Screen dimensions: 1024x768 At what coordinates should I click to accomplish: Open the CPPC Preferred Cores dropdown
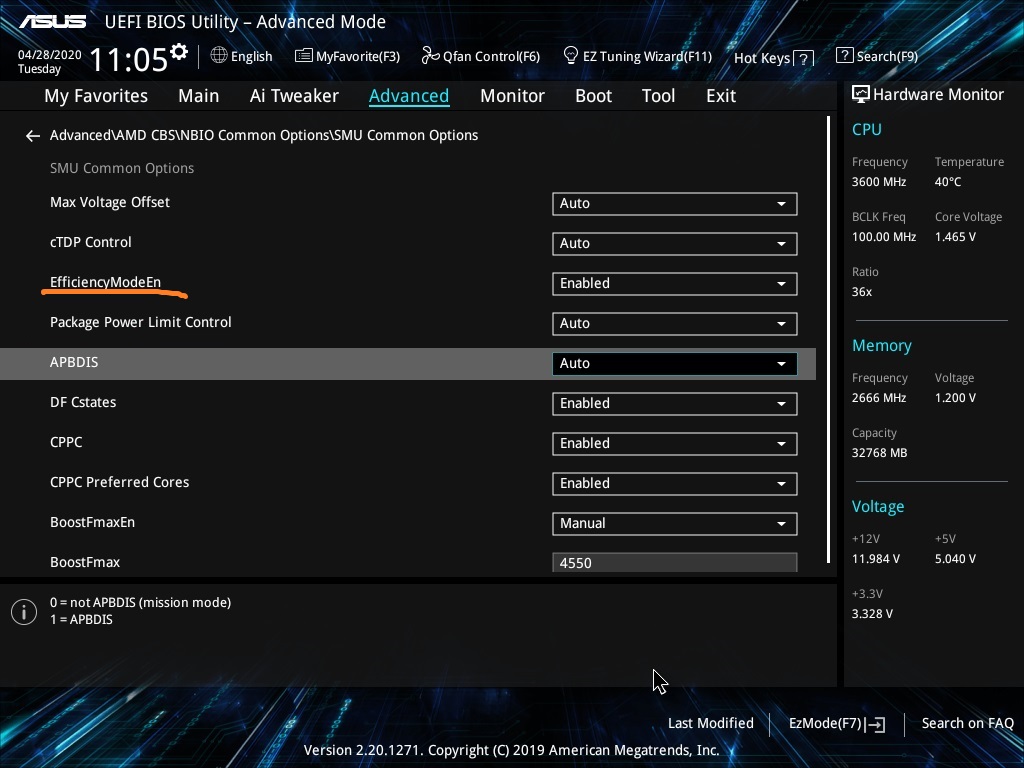675,483
